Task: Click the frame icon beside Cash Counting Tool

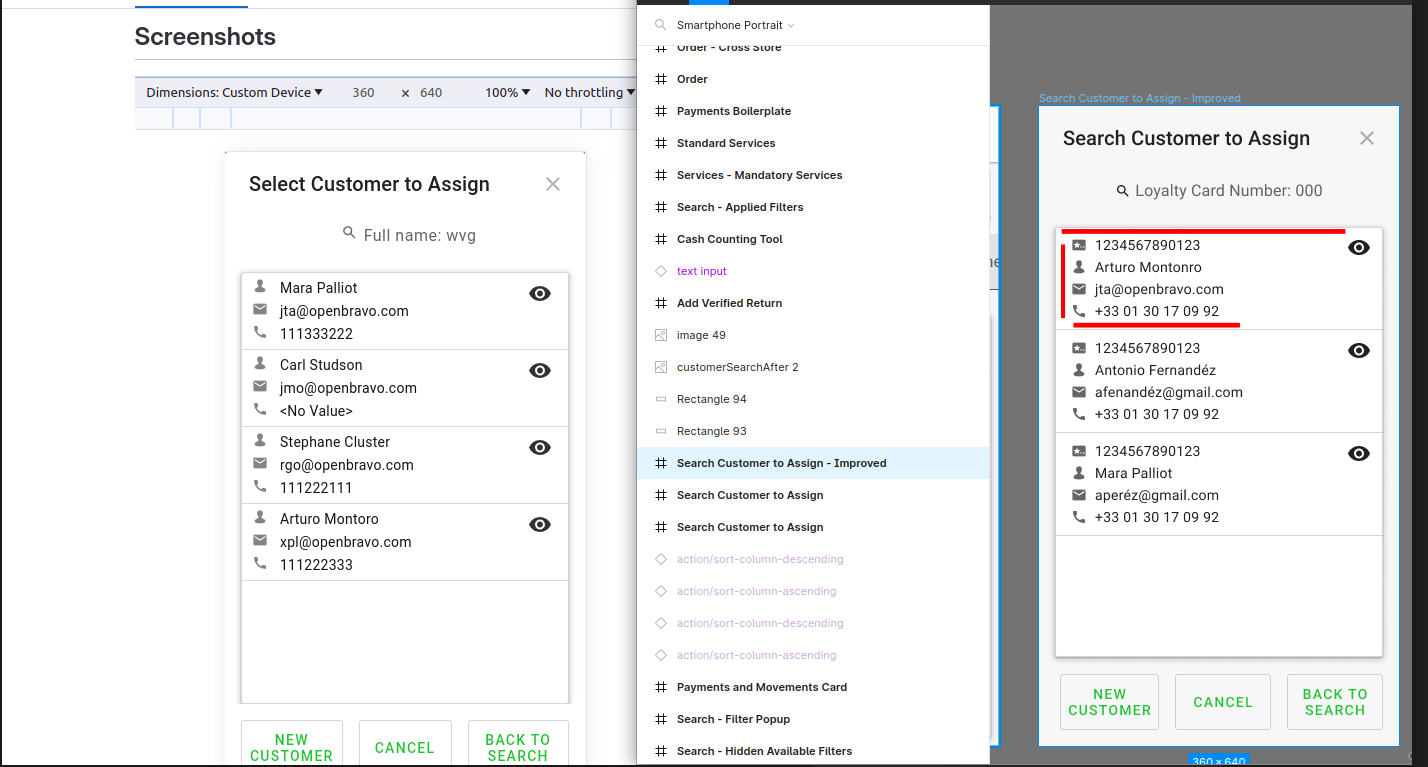Action: 660,239
